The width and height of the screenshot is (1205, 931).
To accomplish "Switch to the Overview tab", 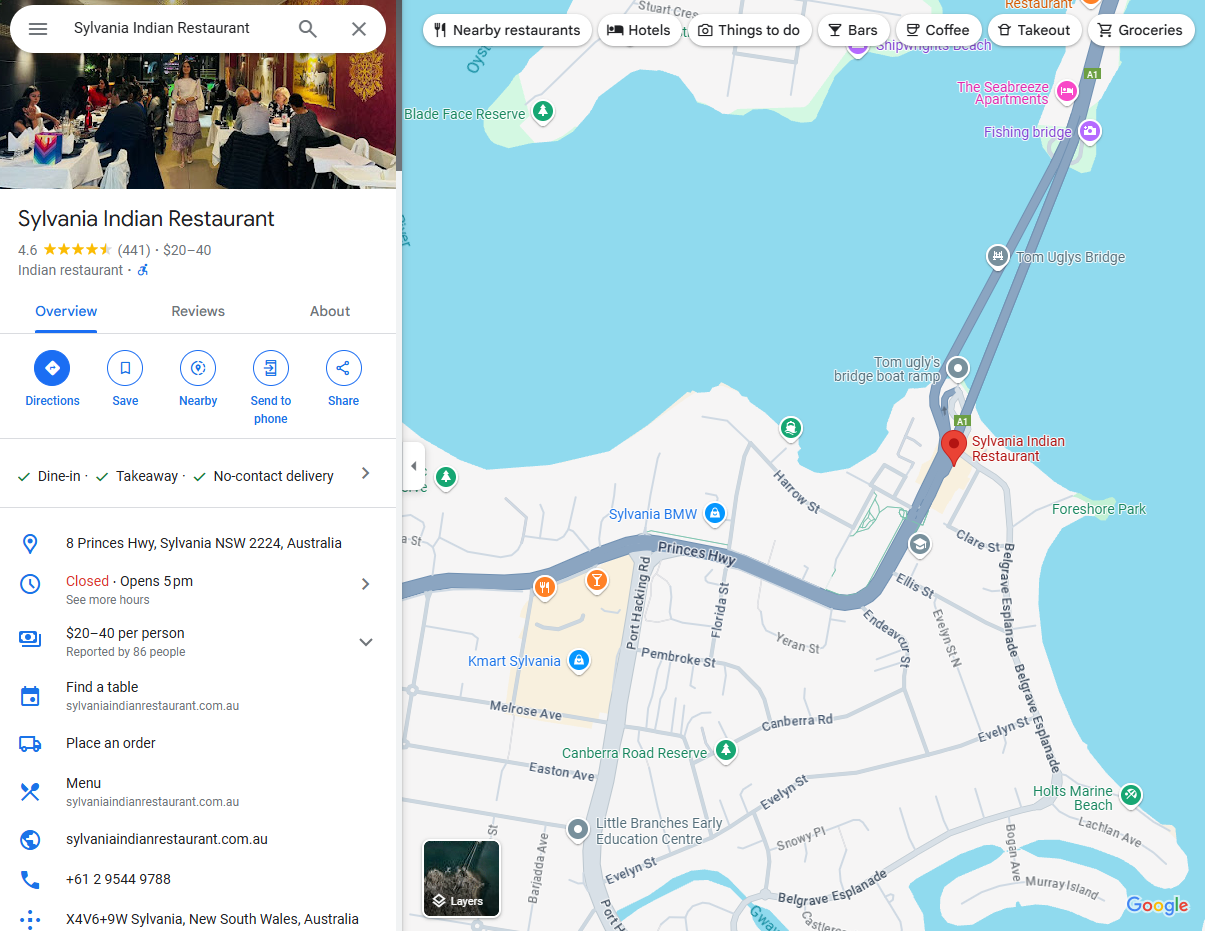I will pyautogui.click(x=66, y=311).
